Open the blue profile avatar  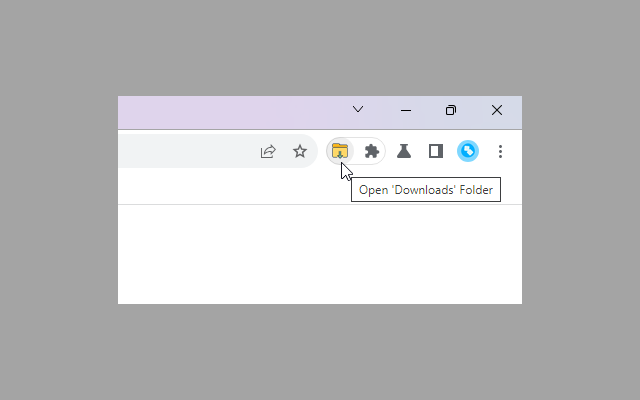point(468,151)
